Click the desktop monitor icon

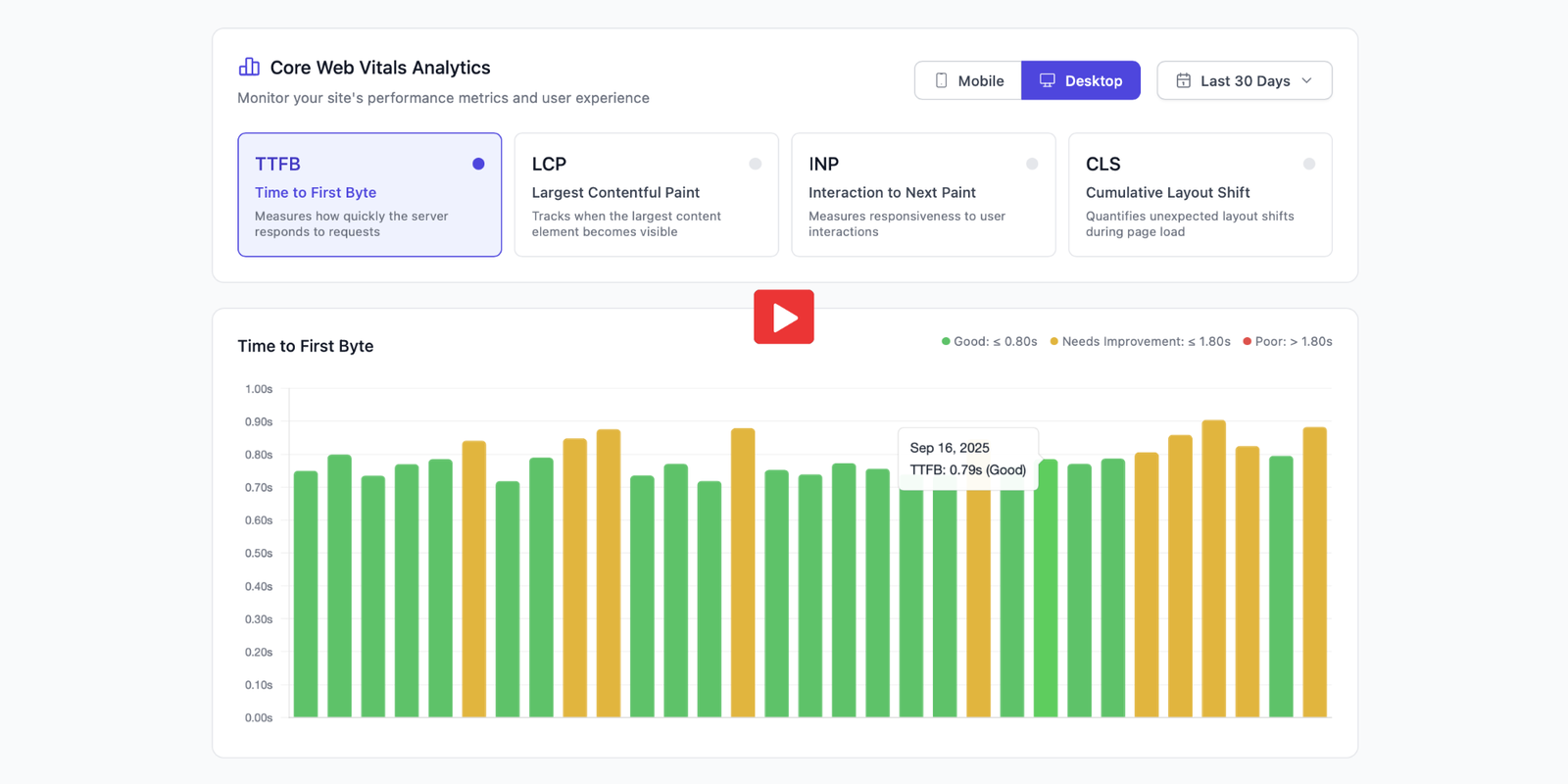tap(1048, 80)
